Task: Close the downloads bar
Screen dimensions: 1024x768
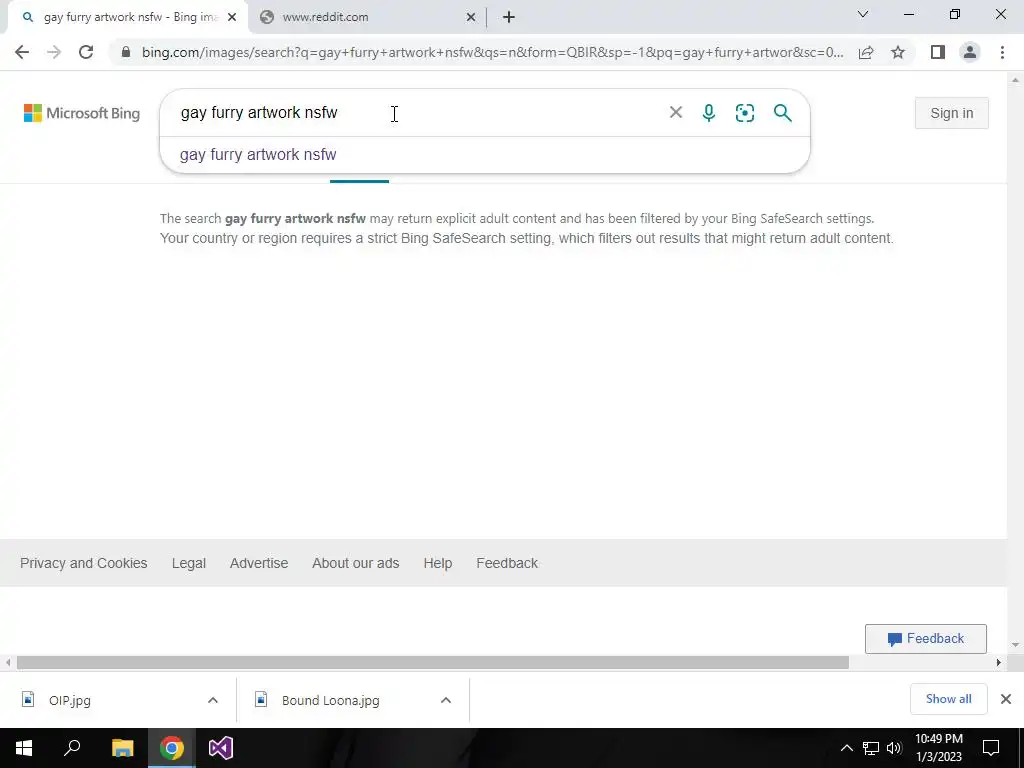Action: click(1006, 699)
